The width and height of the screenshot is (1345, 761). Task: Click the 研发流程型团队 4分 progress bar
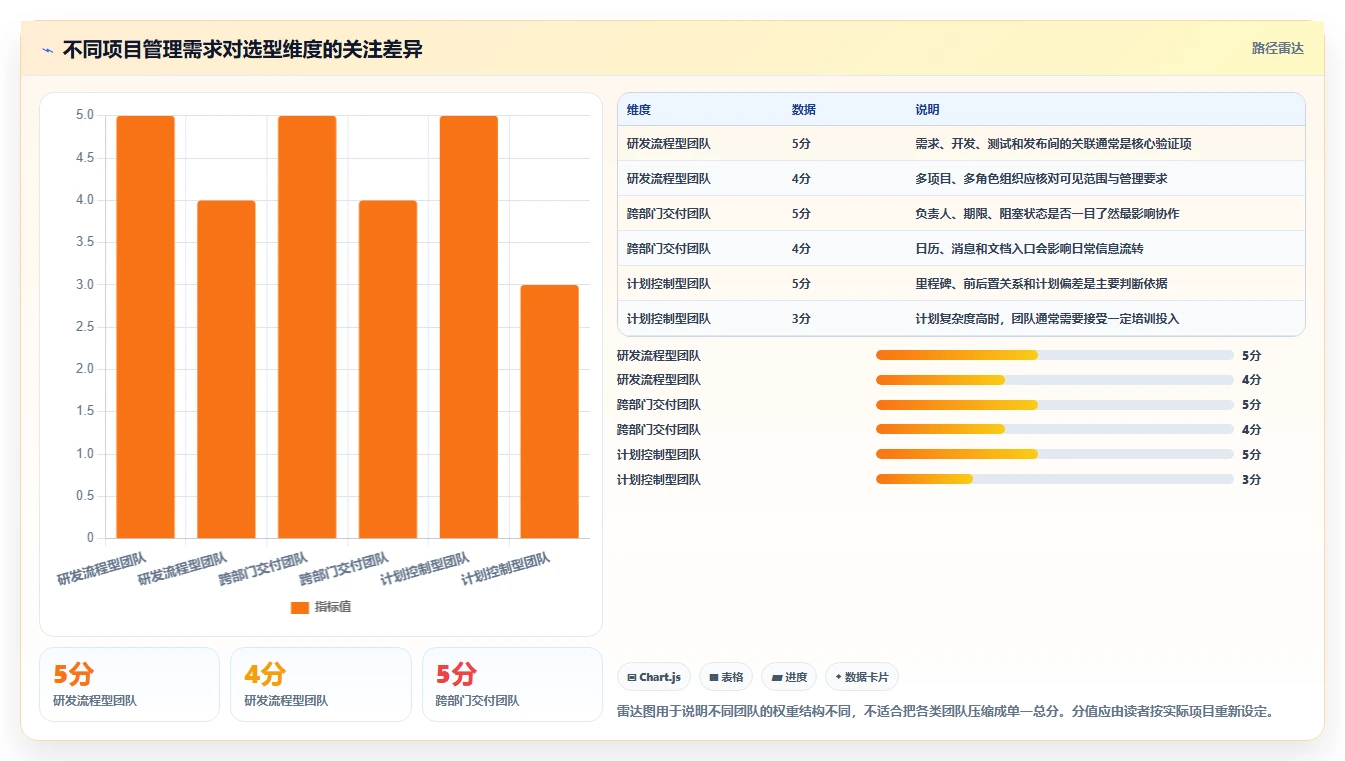tap(1055, 380)
